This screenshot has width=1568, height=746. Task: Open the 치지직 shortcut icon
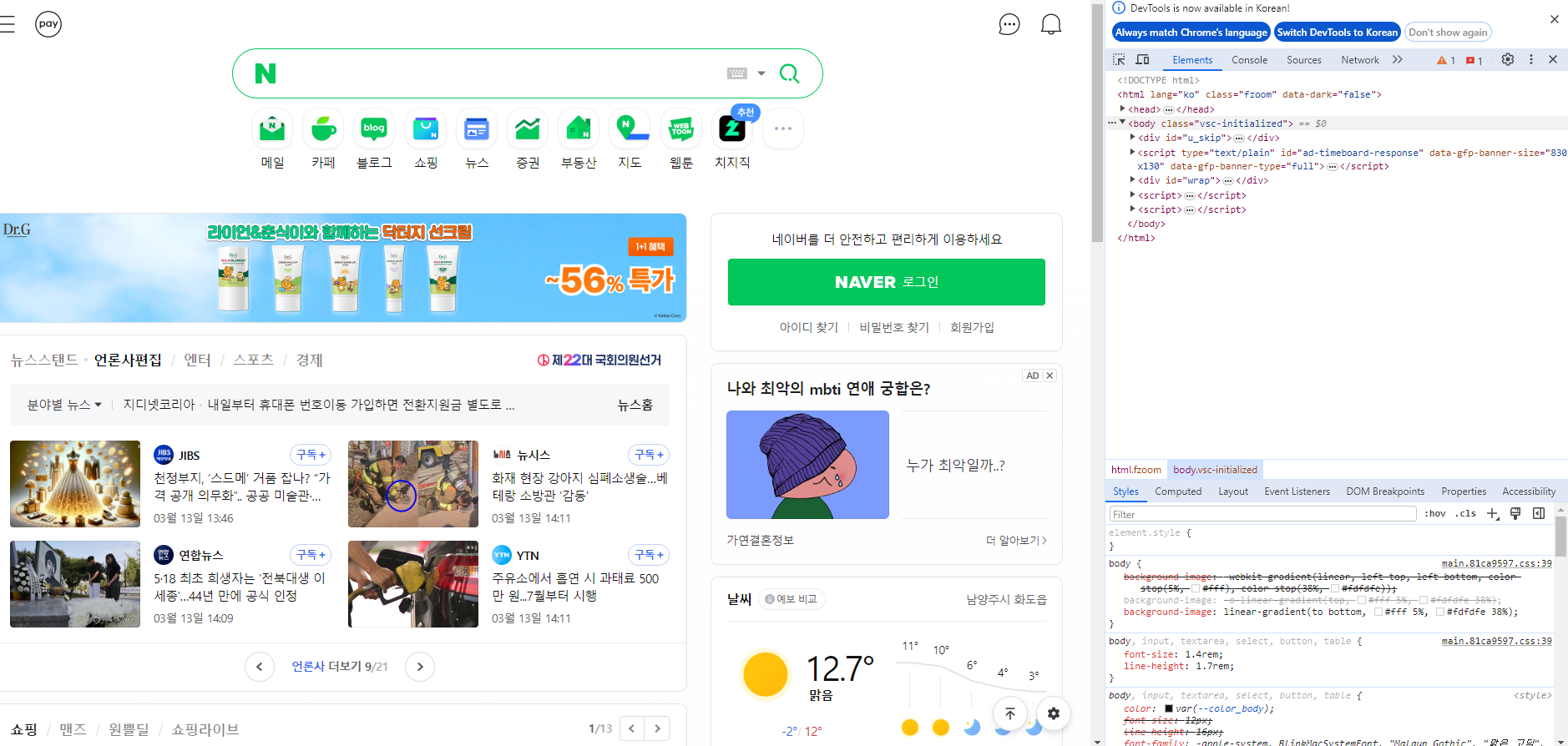tap(732, 129)
